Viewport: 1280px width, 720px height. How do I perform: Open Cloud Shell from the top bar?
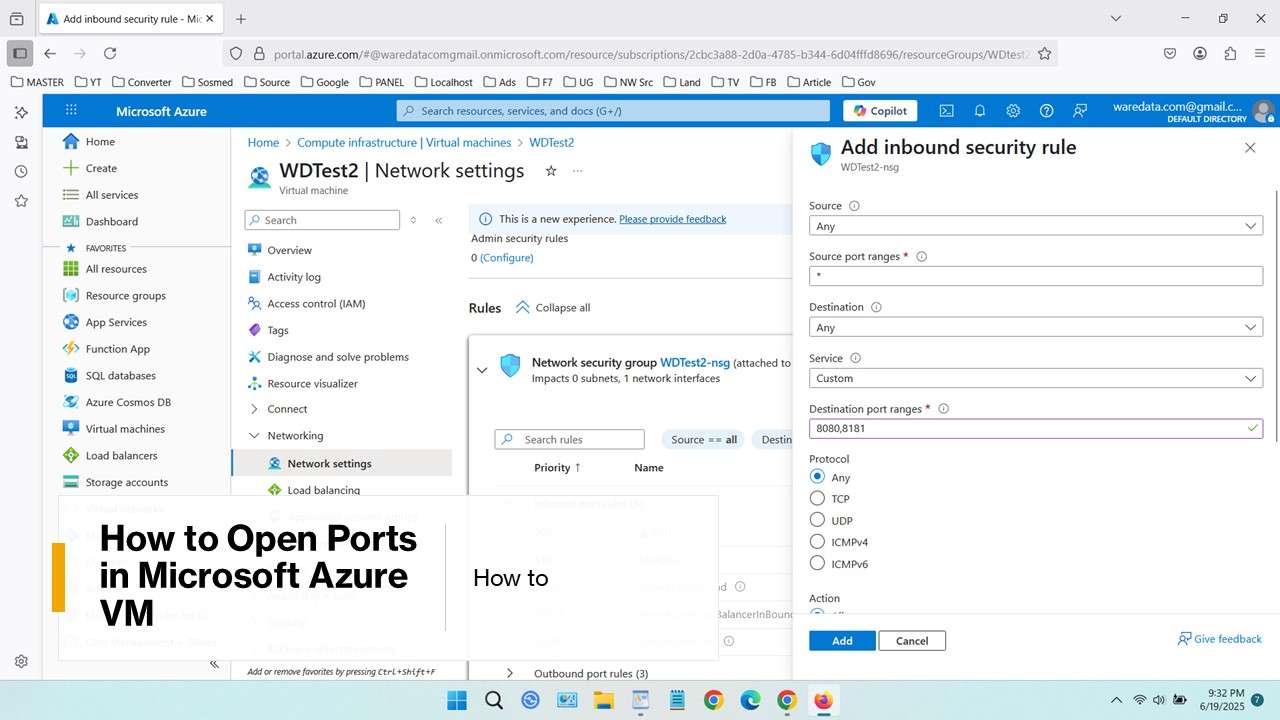coord(946,110)
